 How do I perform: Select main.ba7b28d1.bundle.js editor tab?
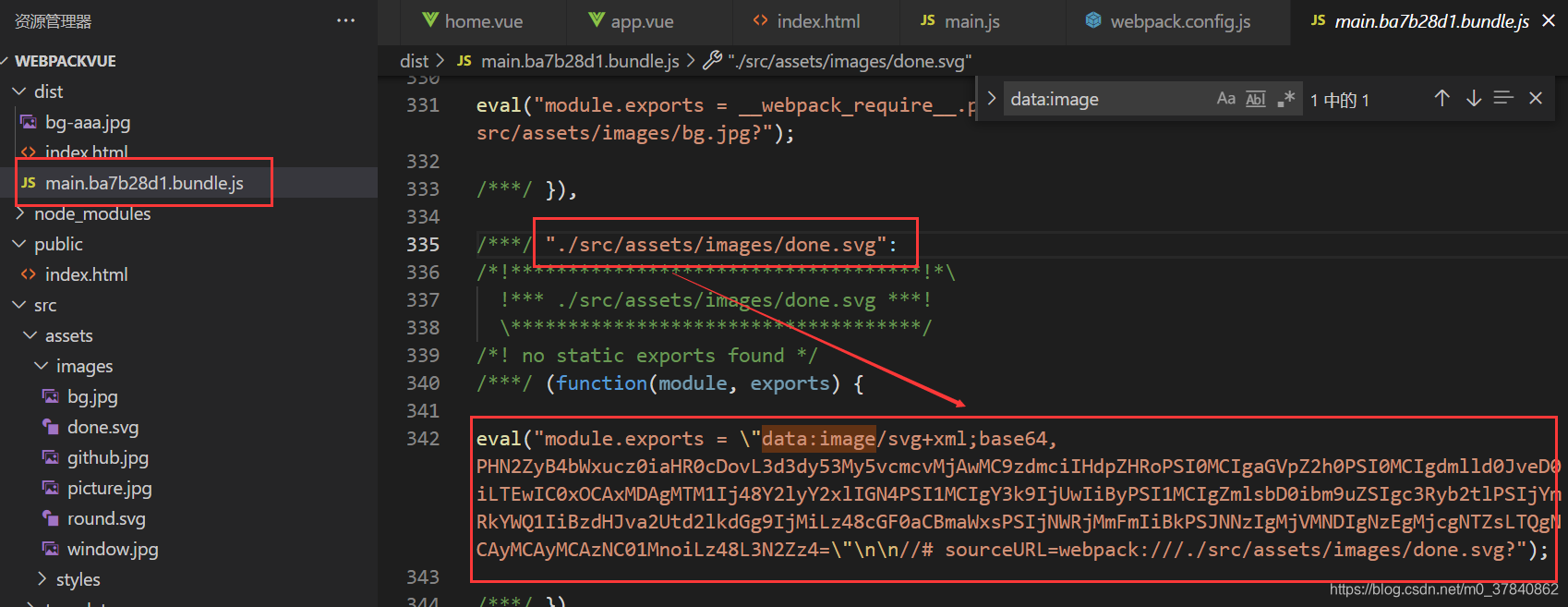pyautogui.click(x=1431, y=21)
